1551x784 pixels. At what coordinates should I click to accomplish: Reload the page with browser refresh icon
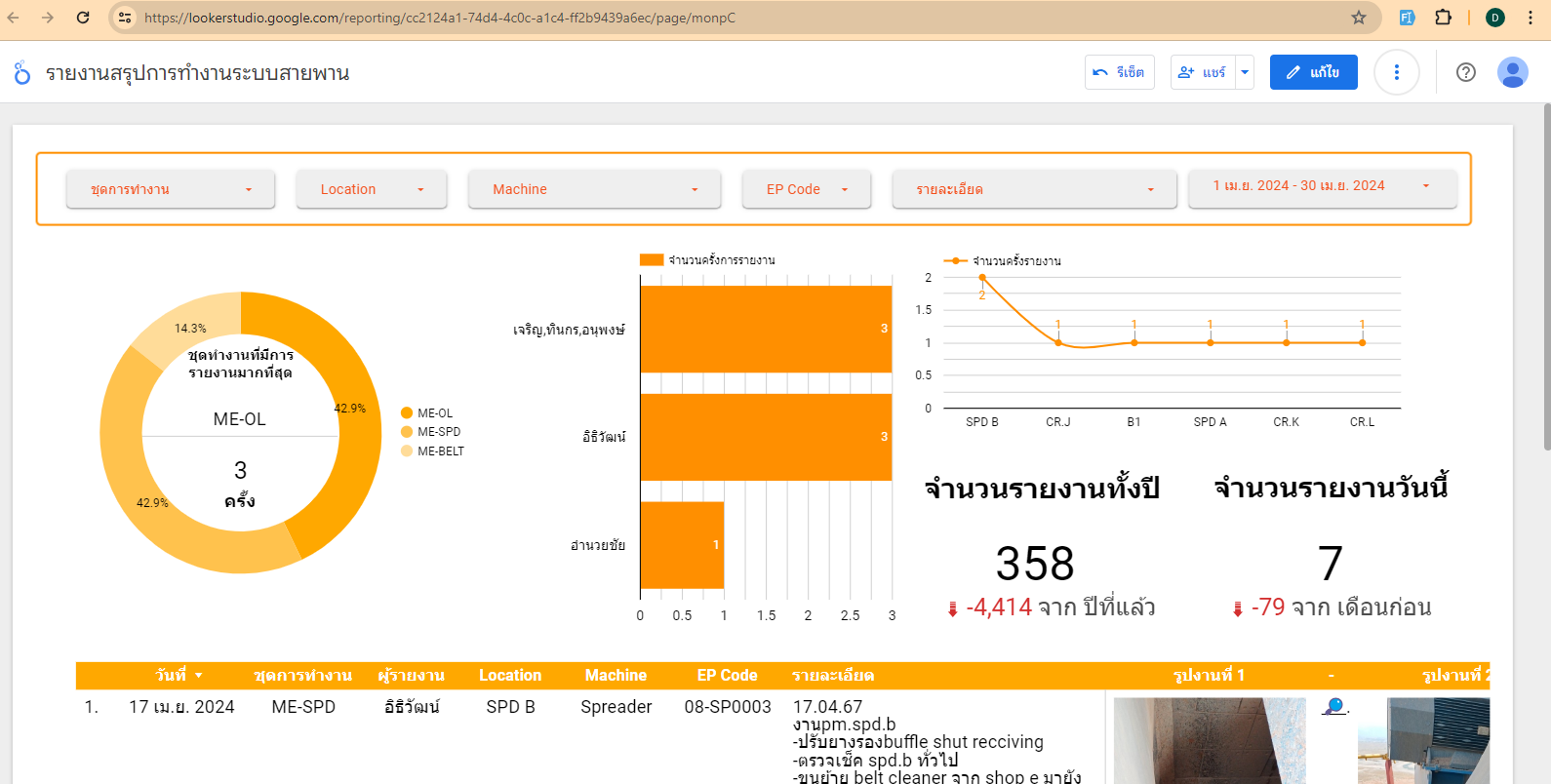[83, 18]
